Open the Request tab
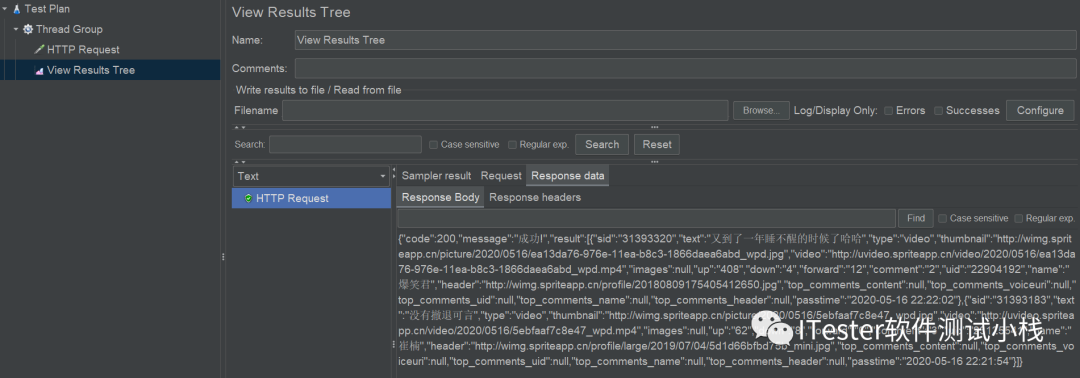1080x378 pixels. (501, 176)
